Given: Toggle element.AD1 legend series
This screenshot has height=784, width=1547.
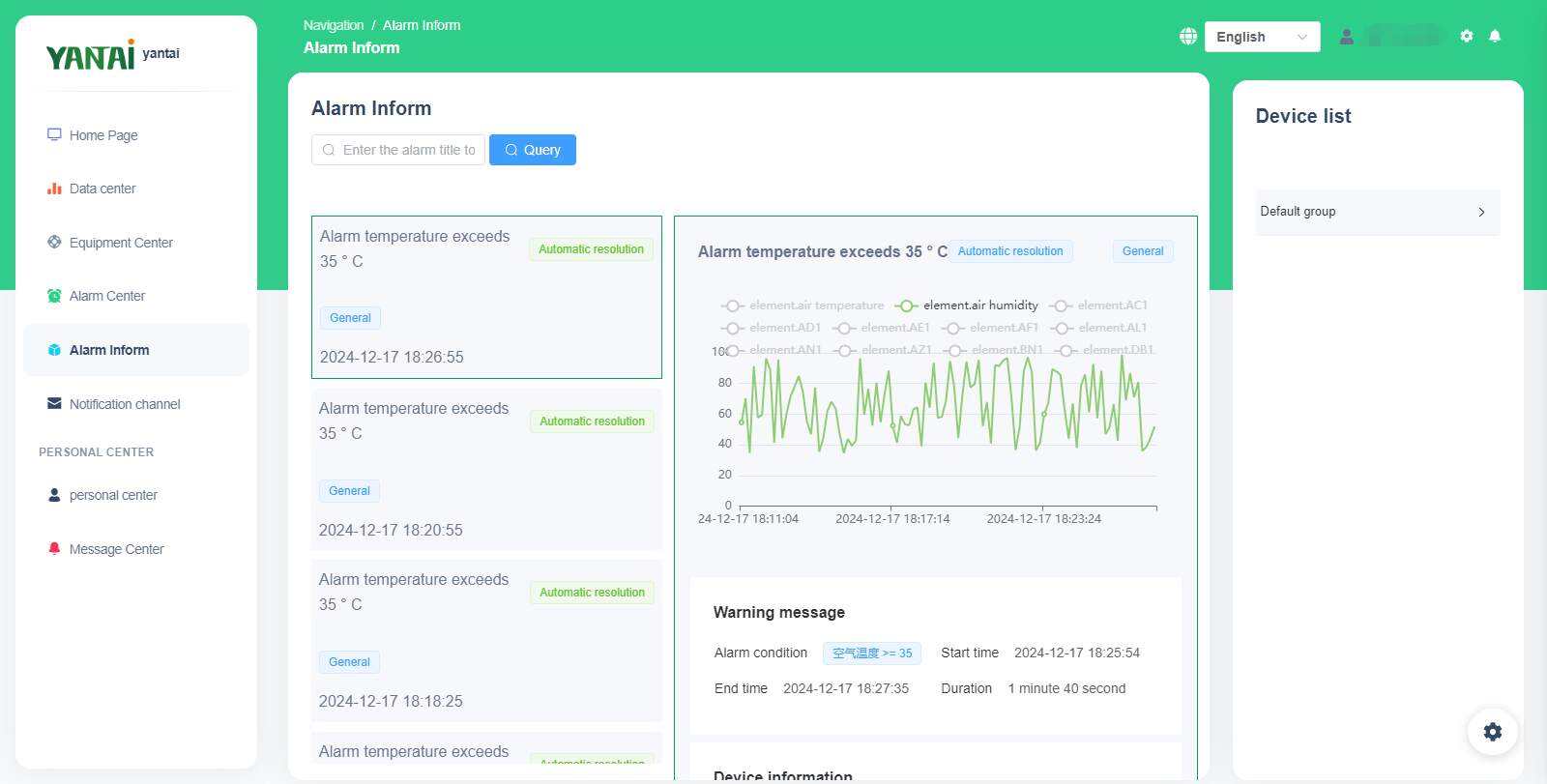Looking at the screenshot, I should tap(771, 328).
